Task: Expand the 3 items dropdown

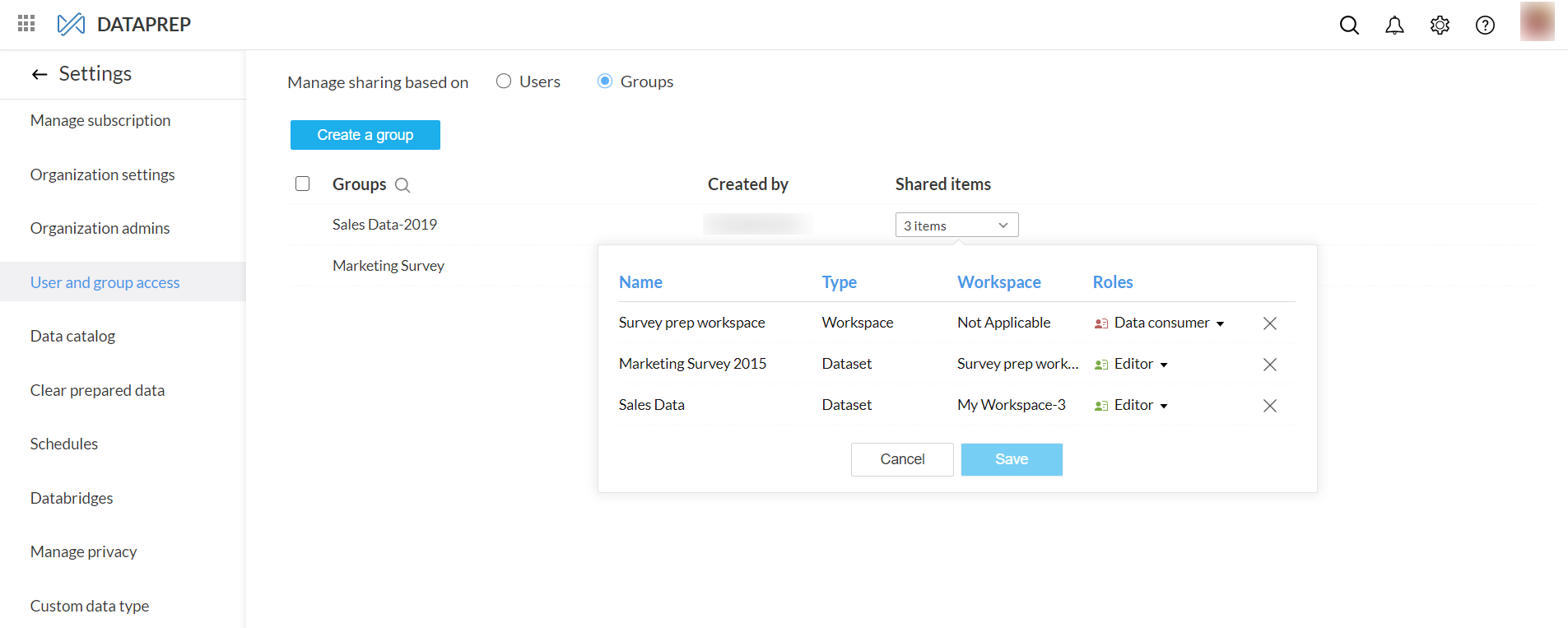Action: (x=956, y=225)
